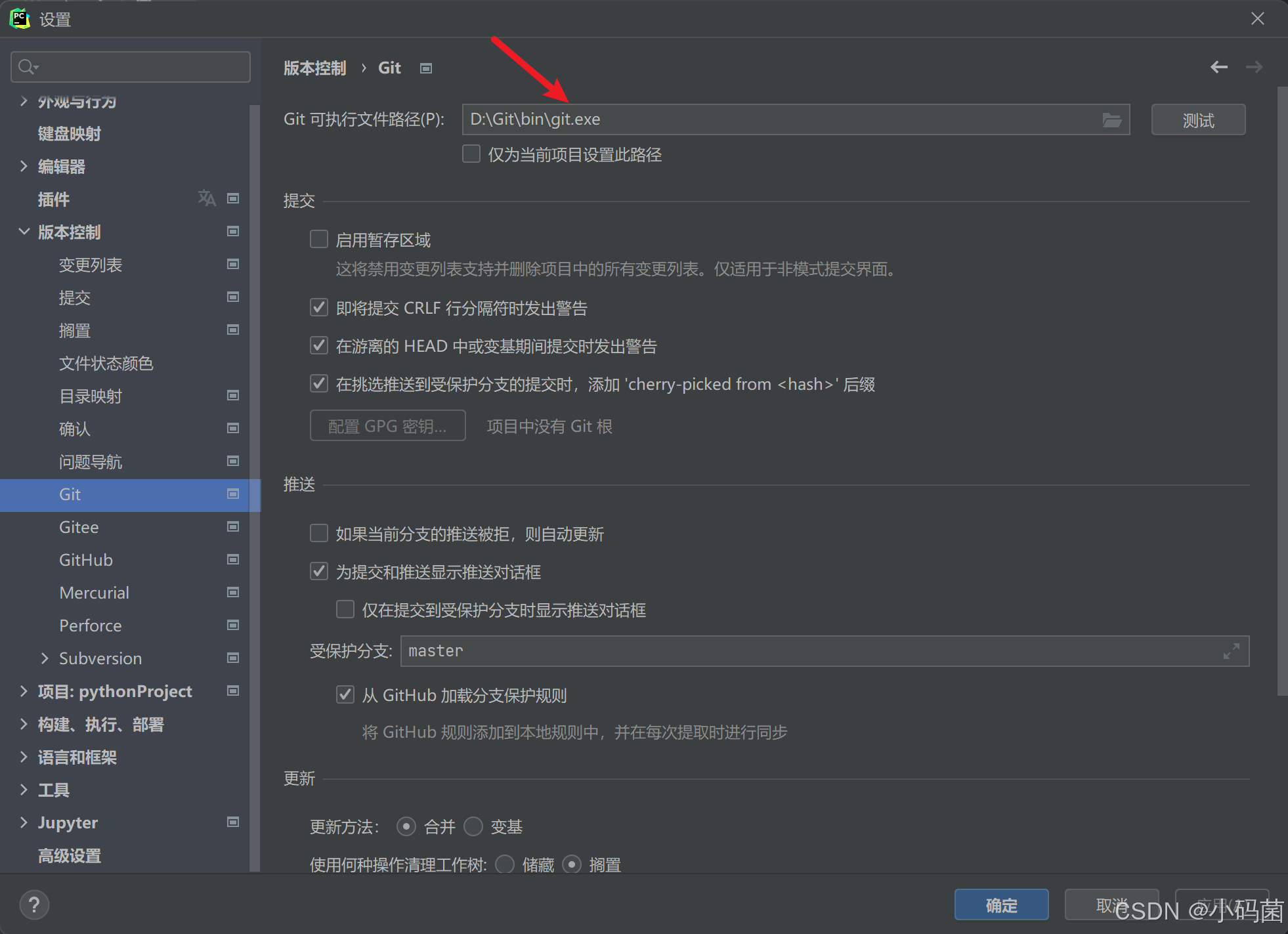Collapse the 版本控制 tree node

coord(24,232)
